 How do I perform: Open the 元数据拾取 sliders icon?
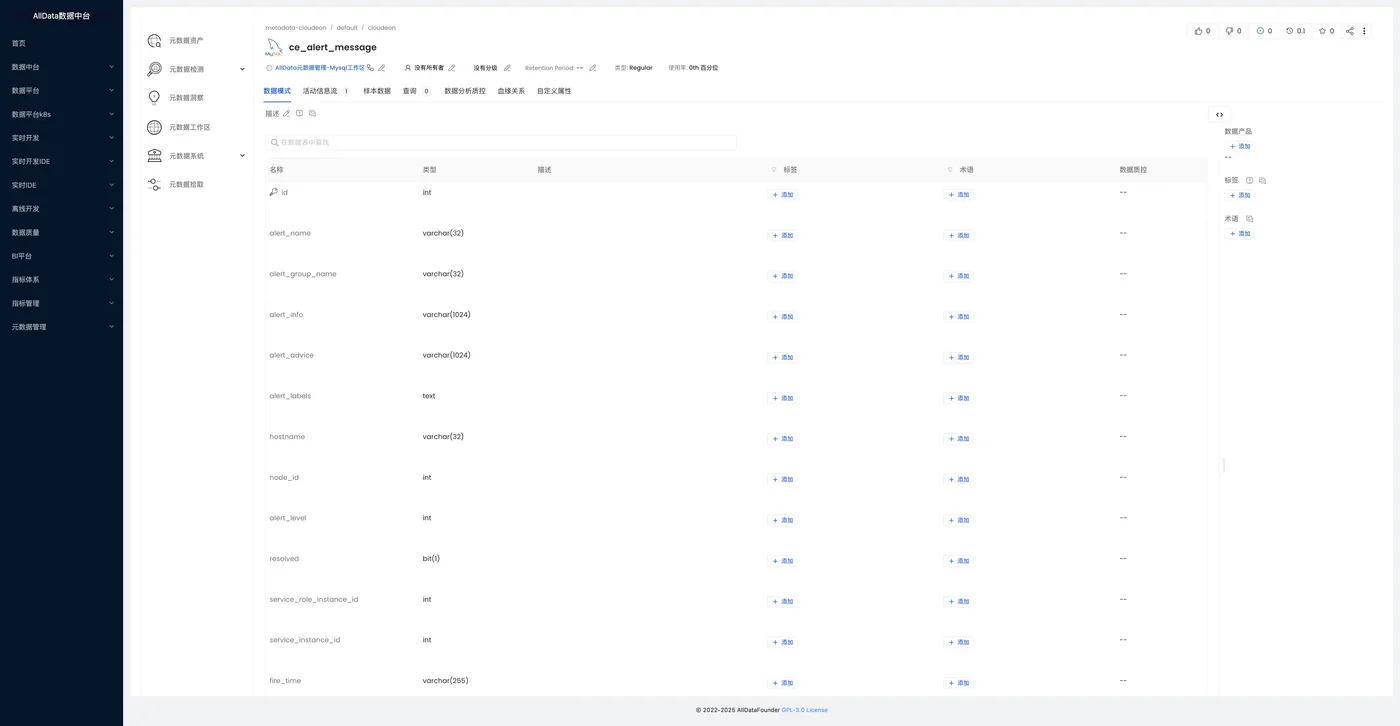click(154, 185)
